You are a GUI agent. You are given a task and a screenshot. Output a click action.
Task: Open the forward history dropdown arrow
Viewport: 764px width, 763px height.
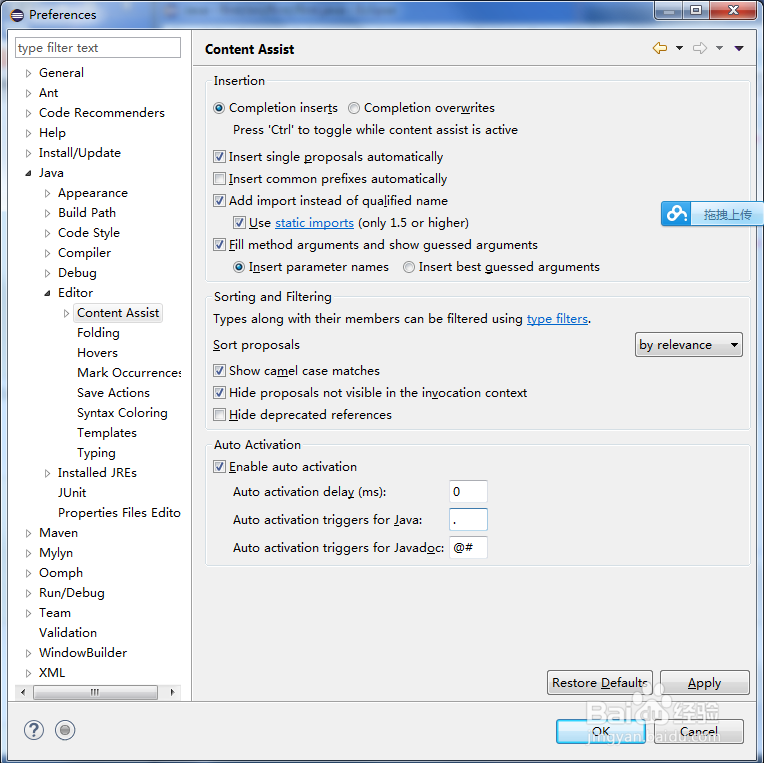tap(719, 48)
